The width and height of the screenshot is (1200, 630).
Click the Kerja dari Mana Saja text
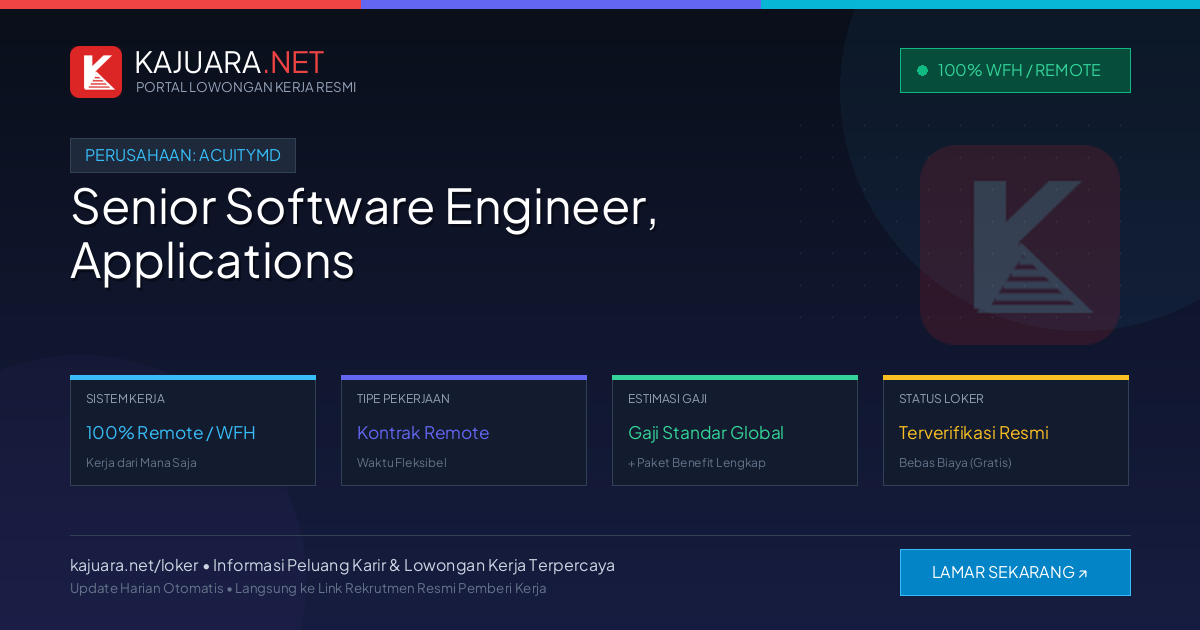[141, 463]
